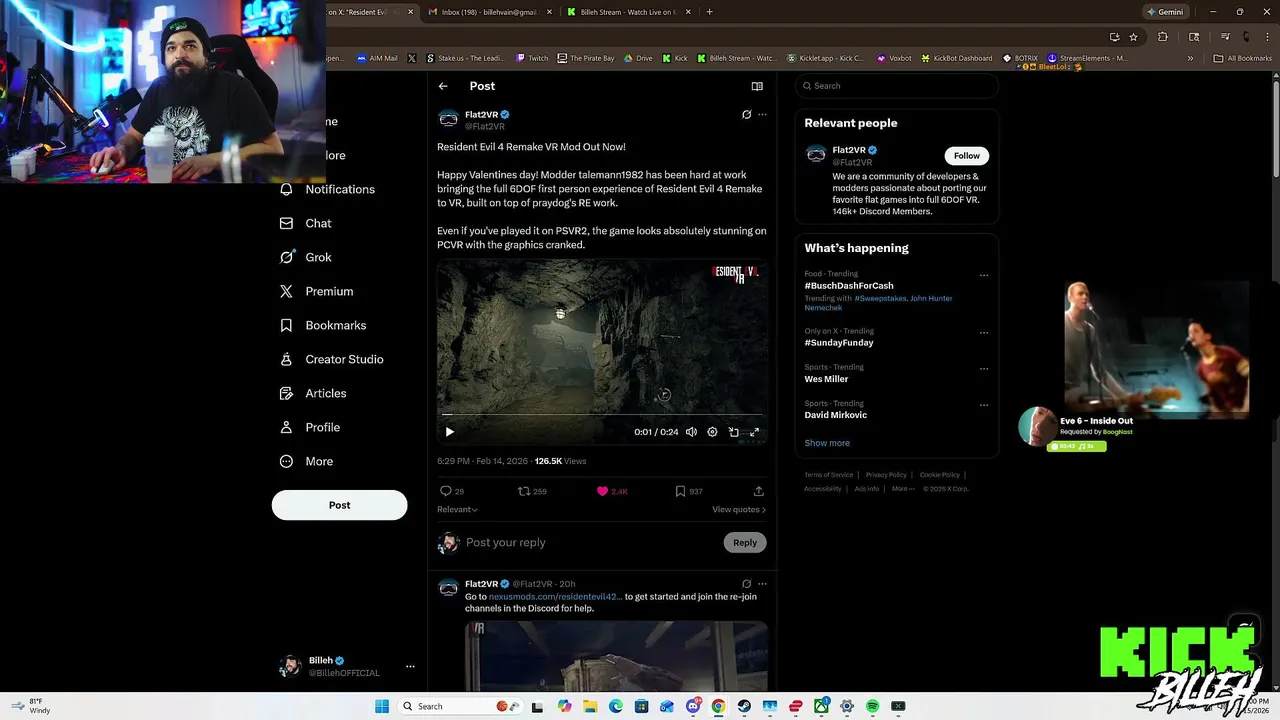Image resolution: width=1280 pixels, height=720 pixels.
Task: Share the post using the share icon
Action: click(x=758, y=491)
